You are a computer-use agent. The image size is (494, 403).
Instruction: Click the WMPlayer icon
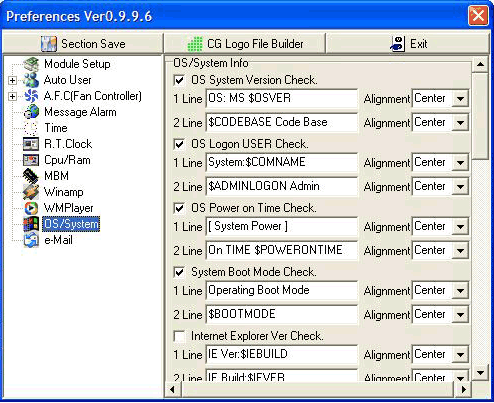[31, 208]
